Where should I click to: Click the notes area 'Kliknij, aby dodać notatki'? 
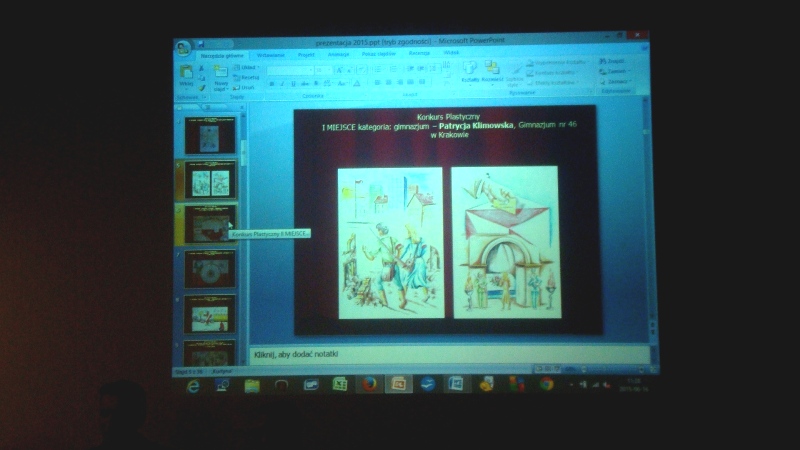click(x=449, y=354)
